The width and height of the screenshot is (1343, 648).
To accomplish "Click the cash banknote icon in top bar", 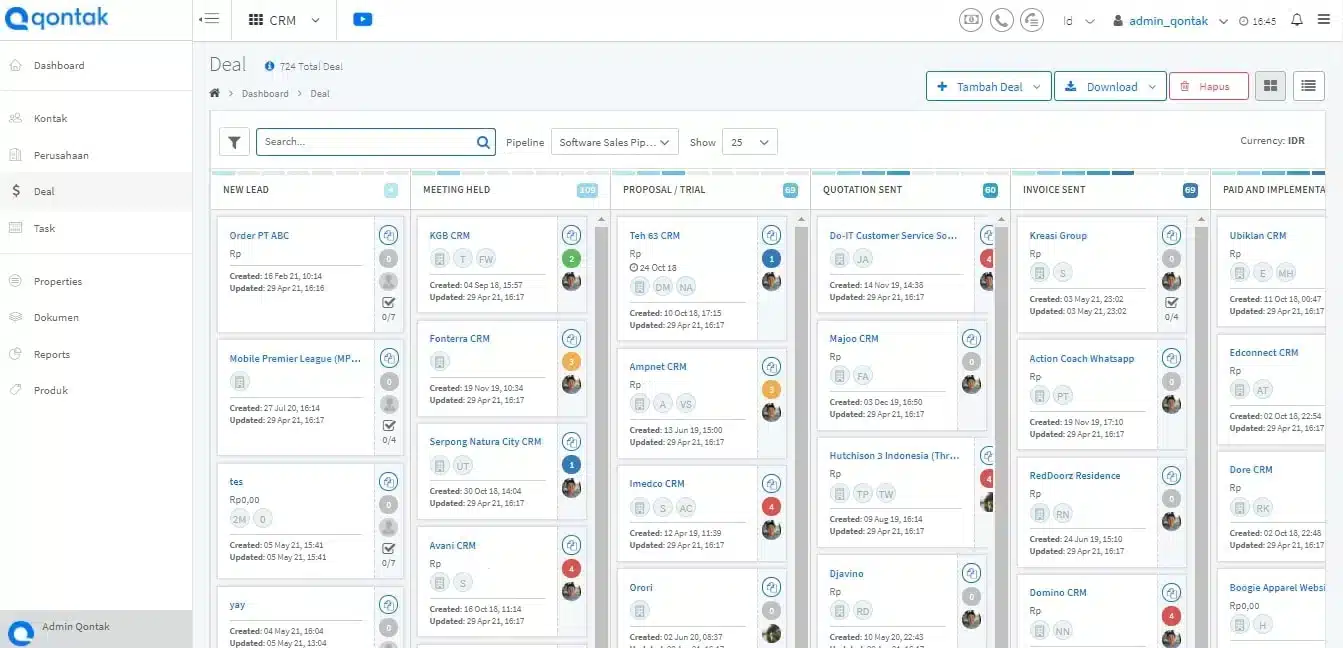I will [x=970, y=20].
